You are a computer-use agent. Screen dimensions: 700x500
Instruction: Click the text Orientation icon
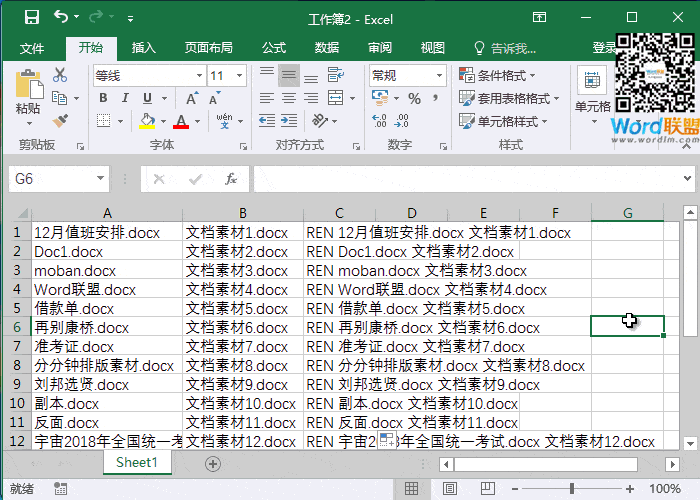[320, 121]
